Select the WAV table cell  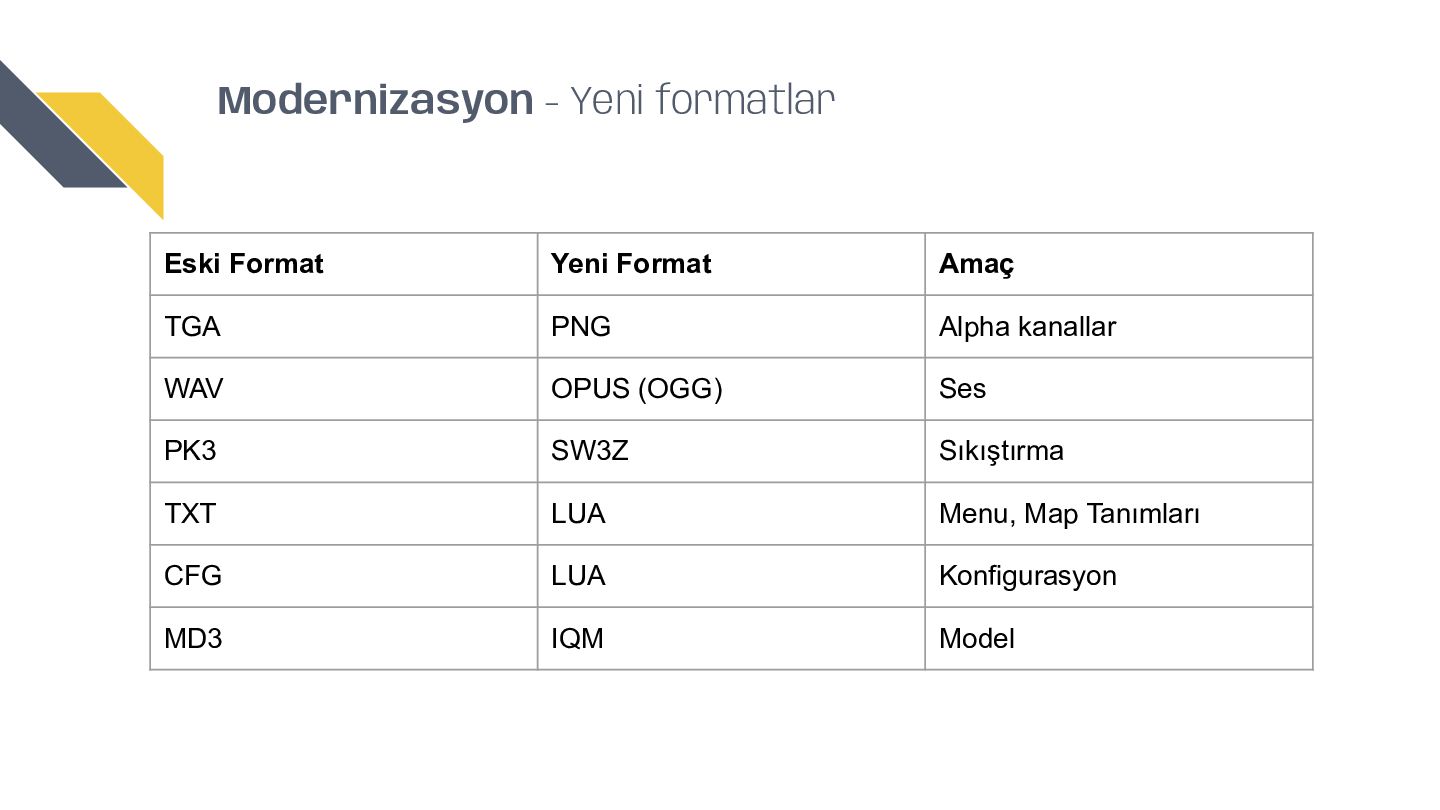pyautogui.click(x=344, y=389)
